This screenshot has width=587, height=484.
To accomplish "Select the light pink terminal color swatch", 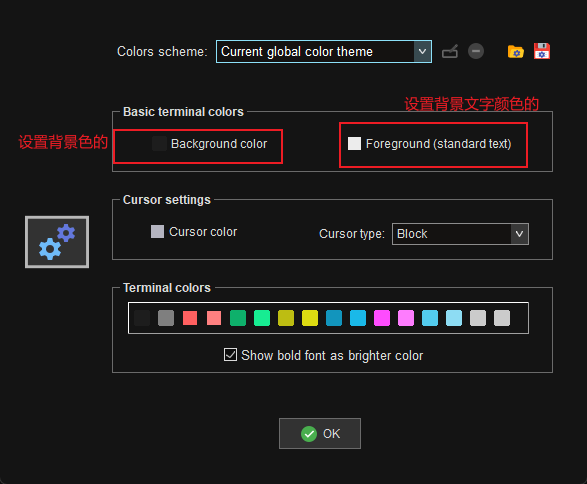I will pyautogui.click(x=406, y=318).
